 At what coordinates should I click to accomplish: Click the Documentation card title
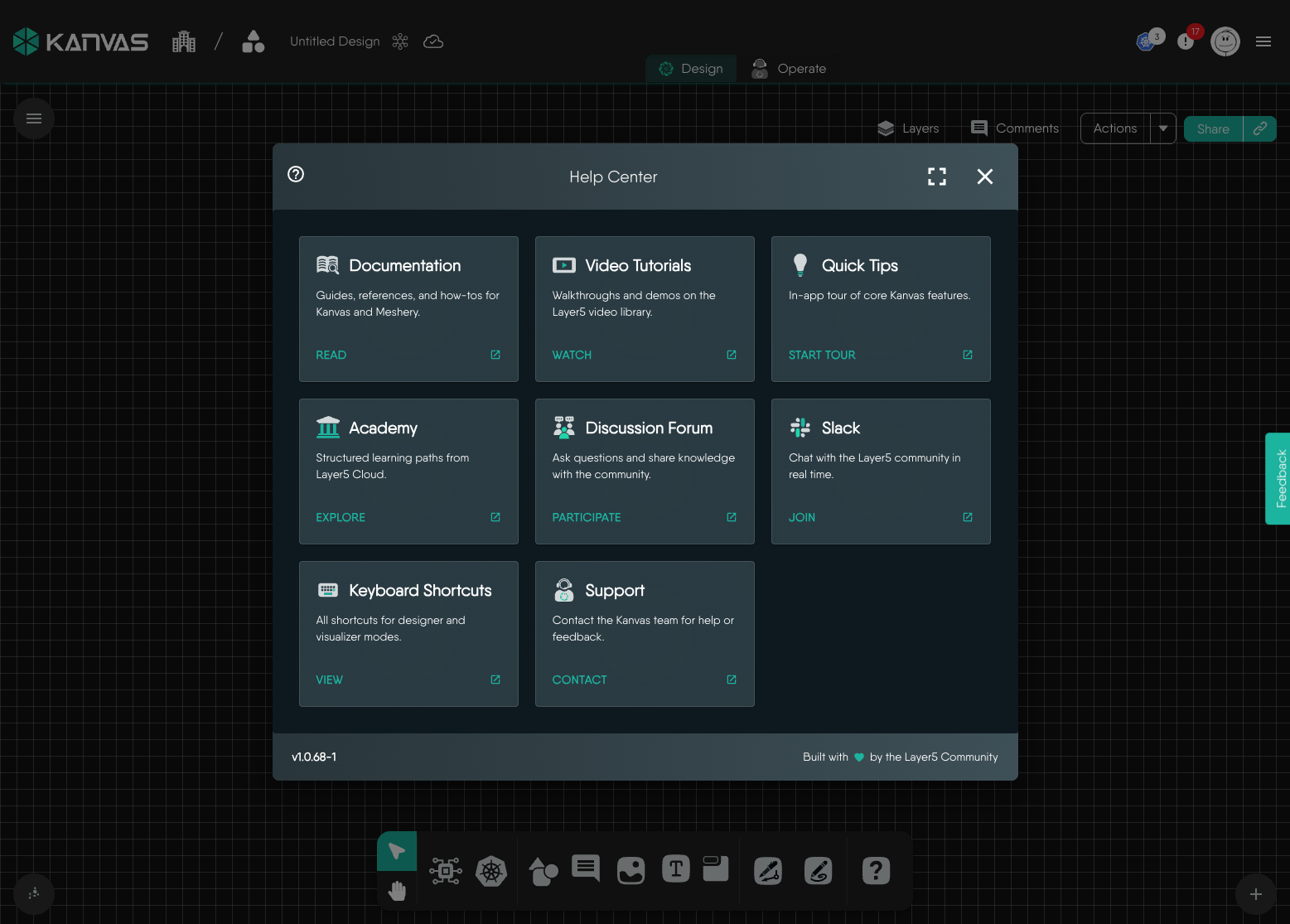coord(405,265)
